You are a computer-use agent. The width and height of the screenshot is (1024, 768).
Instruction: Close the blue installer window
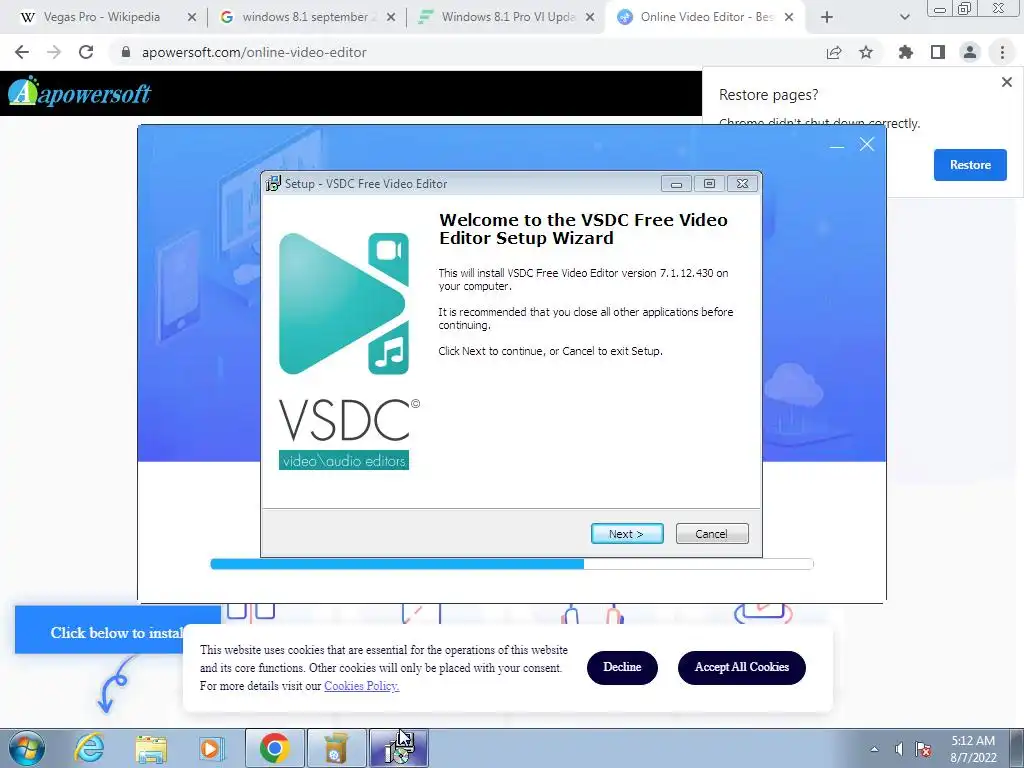coord(867,144)
